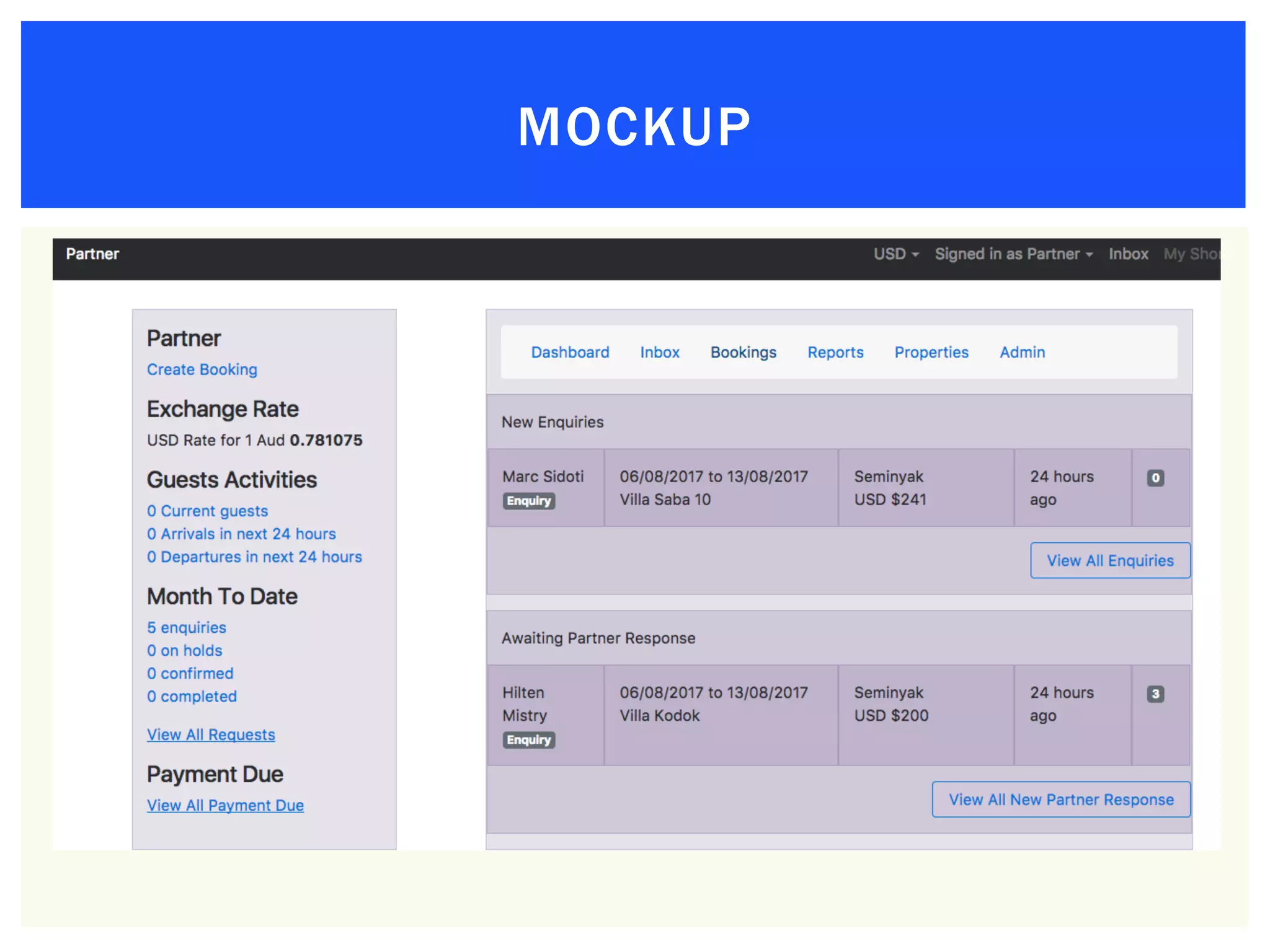The image size is (1270, 952).
Task: Open Inbox in the top navbar
Action: [x=1129, y=254]
